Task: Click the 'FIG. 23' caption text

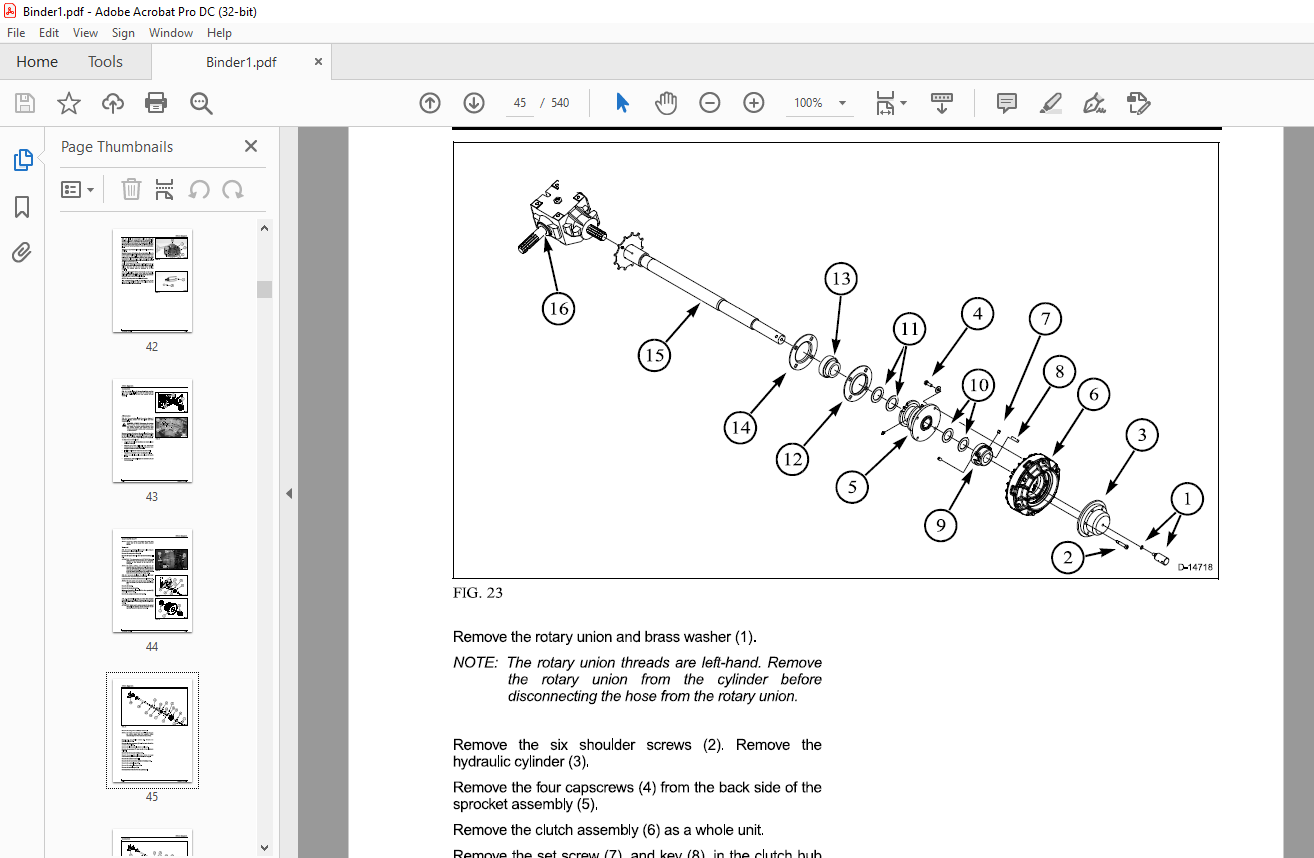Action: pyautogui.click(x=478, y=593)
